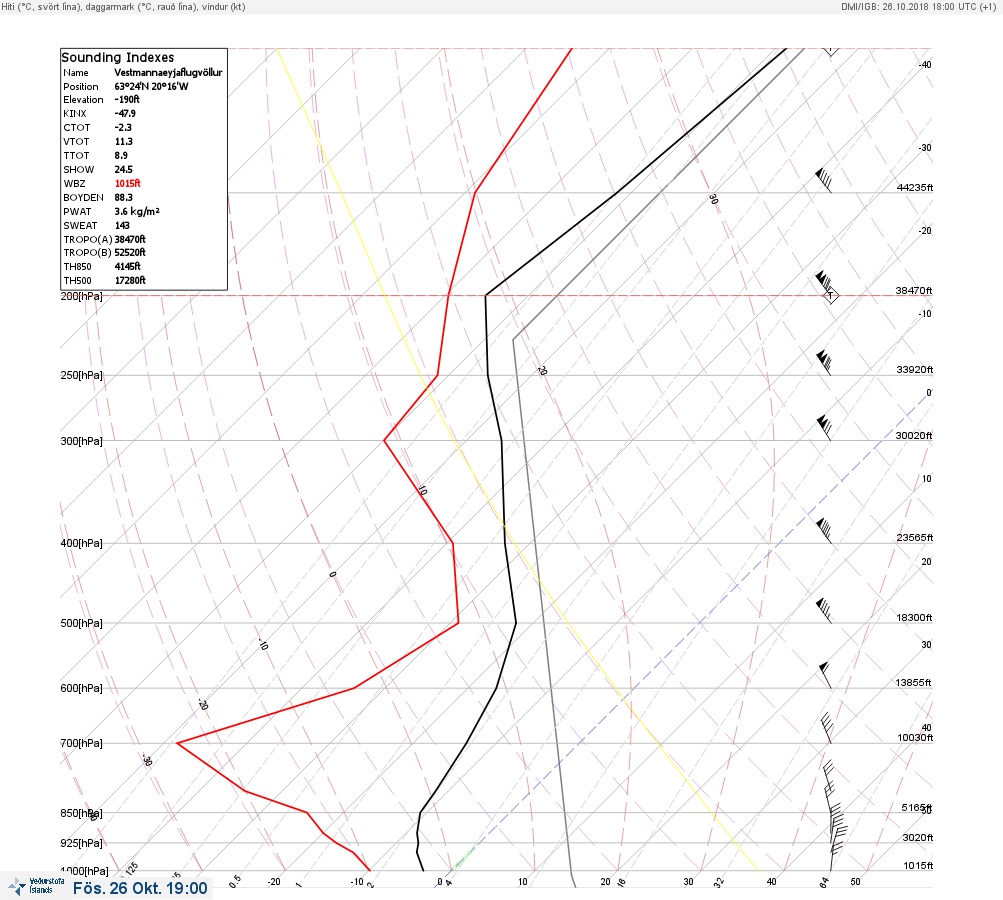The width and height of the screenshot is (1003, 900).
Task: Click the diamond tropopause marker on 200 hPa line
Action: 830,296
